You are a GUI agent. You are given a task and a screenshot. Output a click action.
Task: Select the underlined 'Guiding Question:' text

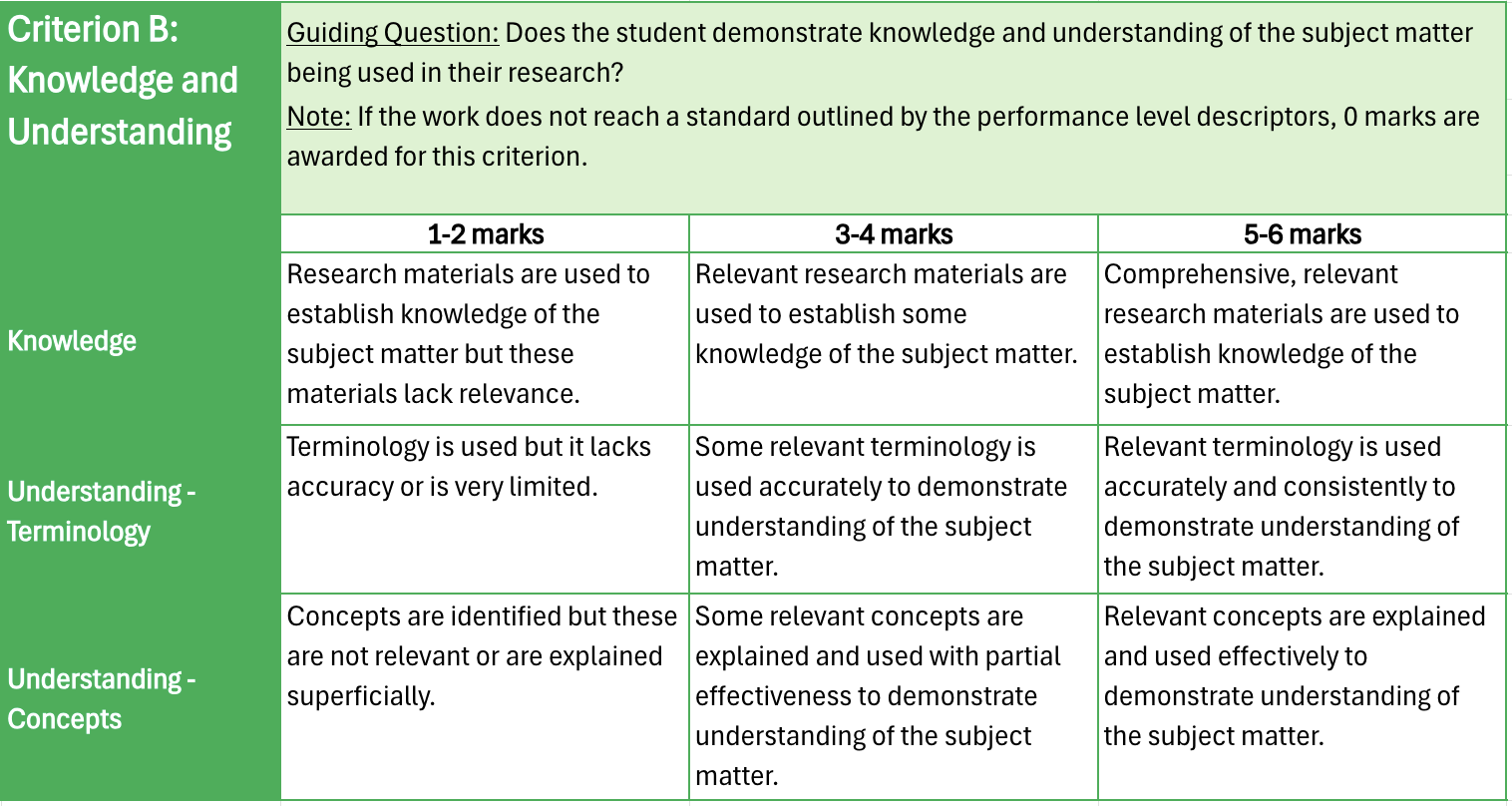pyautogui.click(x=392, y=33)
